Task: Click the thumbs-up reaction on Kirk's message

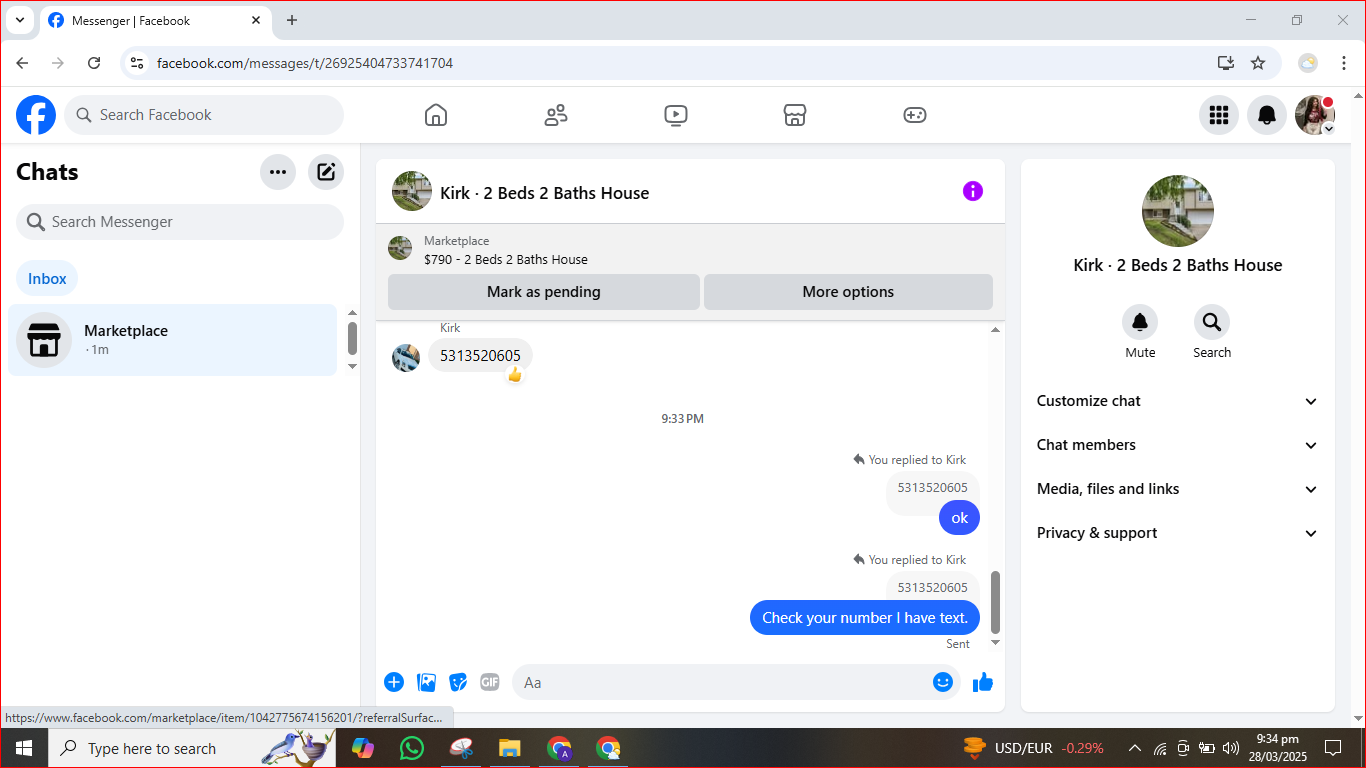Action: coord(515,375)
